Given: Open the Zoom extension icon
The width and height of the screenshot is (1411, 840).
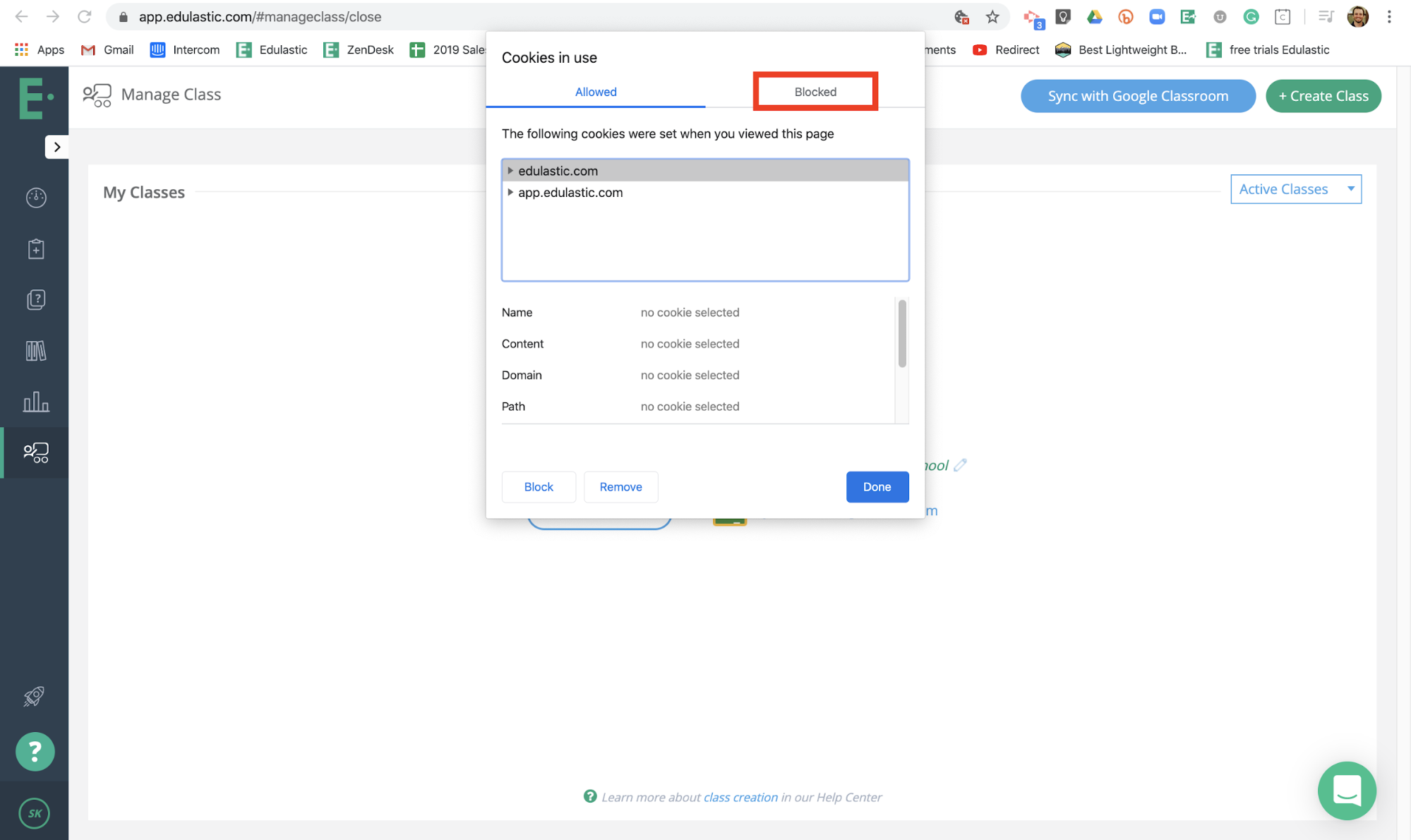Looking at the screenshot, I should tap(1156, 16).
